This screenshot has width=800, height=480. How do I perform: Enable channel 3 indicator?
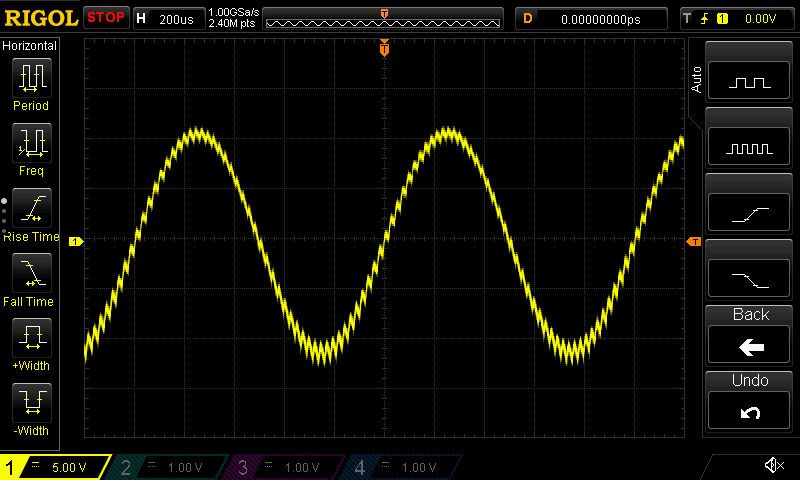pos(284,467)
